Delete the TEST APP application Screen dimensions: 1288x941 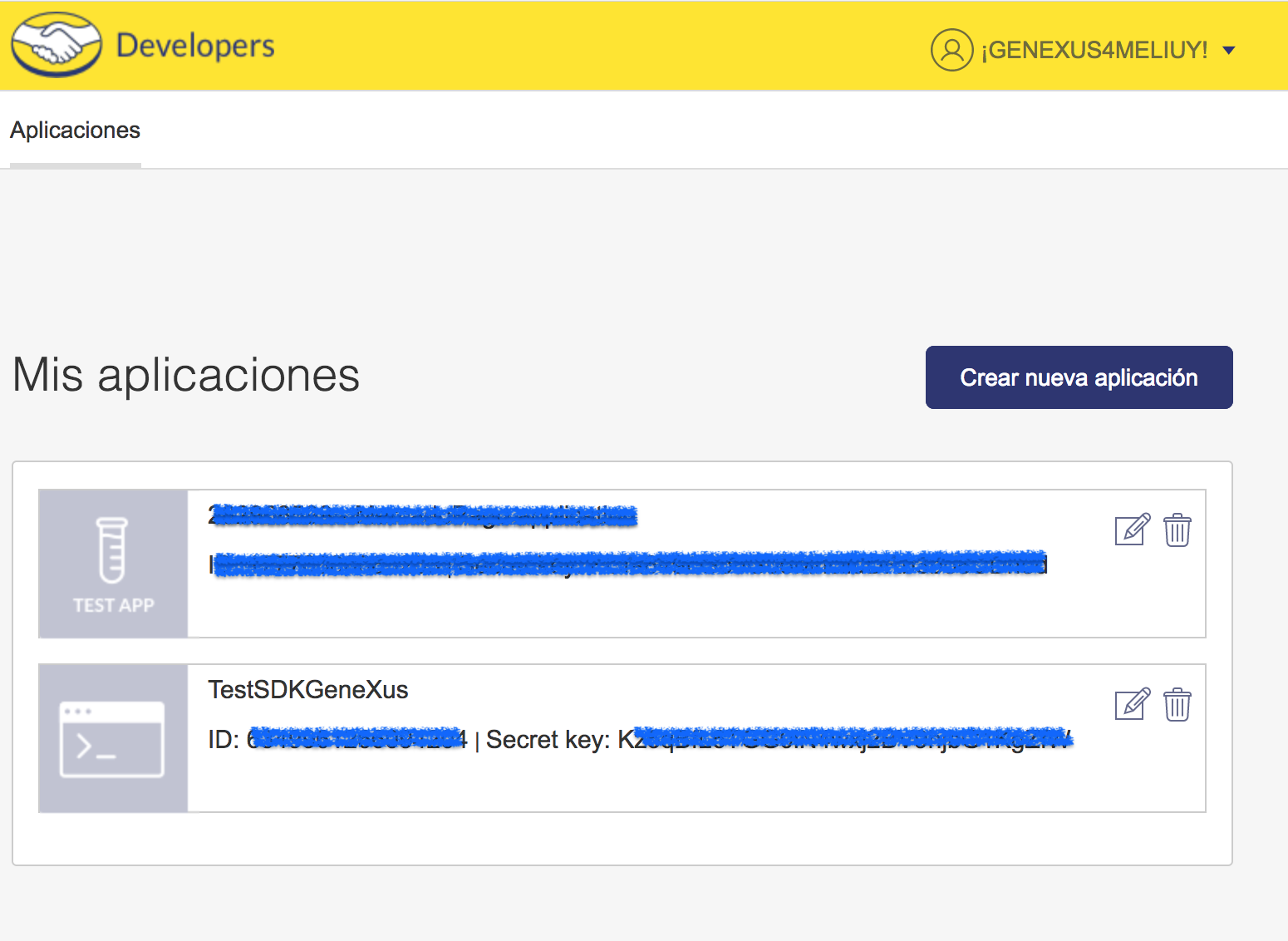pyautogui.click(x=1177, y=530)
